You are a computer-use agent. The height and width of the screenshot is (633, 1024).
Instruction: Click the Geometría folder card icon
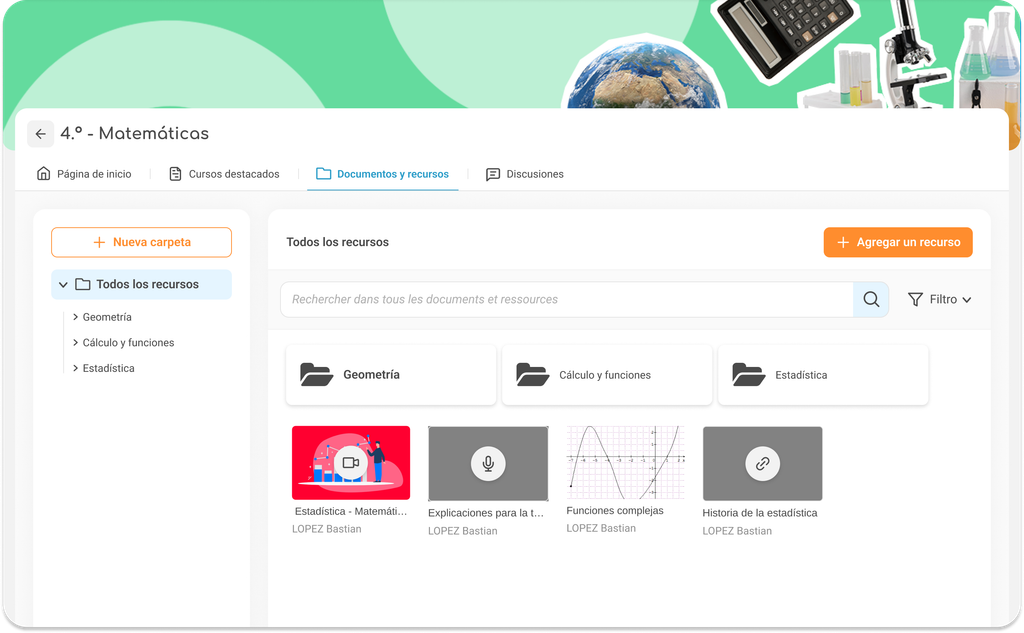317,374
